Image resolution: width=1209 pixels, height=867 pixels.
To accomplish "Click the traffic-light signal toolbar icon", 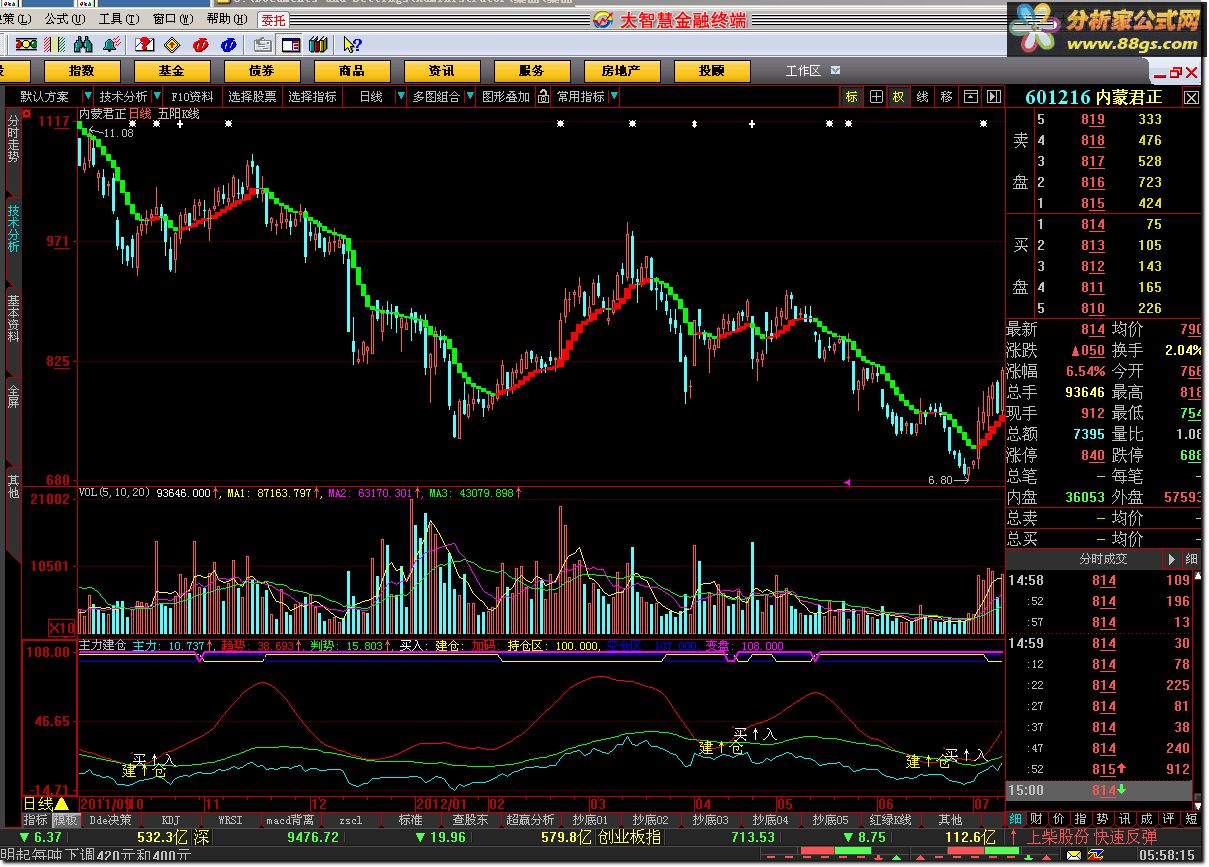I will [27, 44].
